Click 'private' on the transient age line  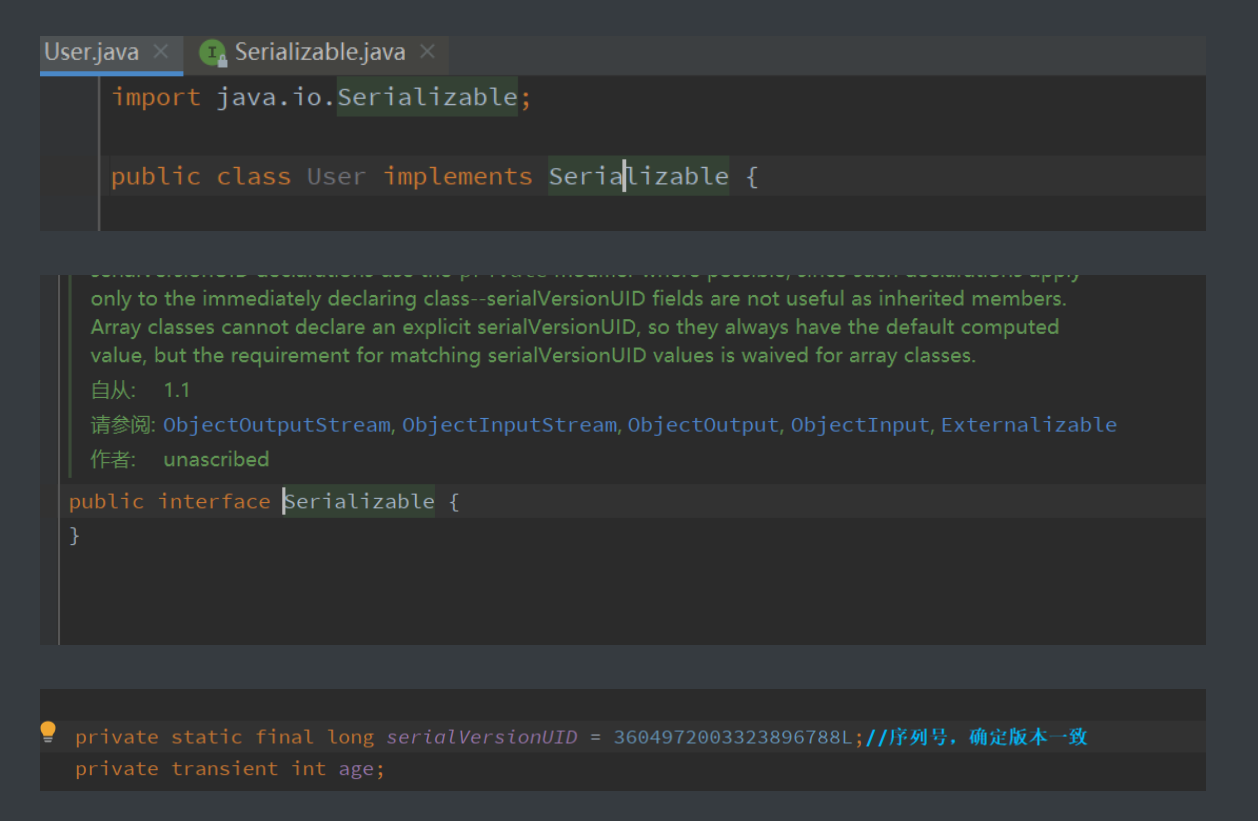tap(117, 769)
